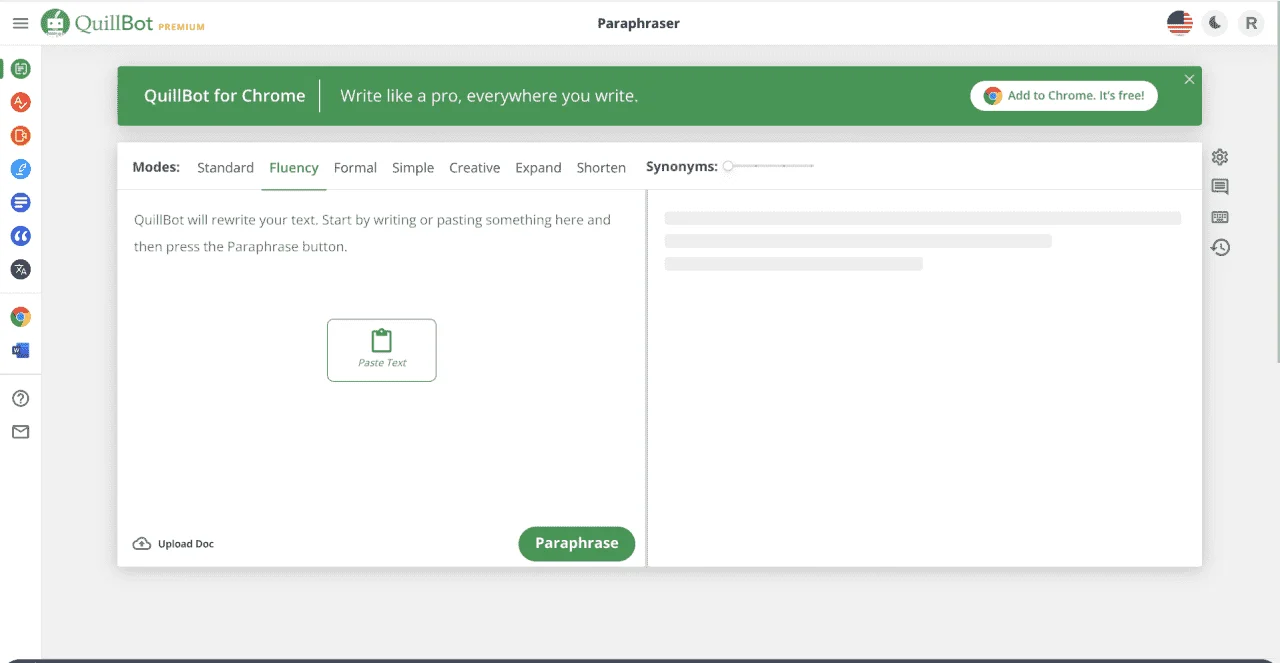Click Add to Chrome. It's free! button
Image resolution: width=1280 pixels, height=663 pixels.
(1064, 96)
